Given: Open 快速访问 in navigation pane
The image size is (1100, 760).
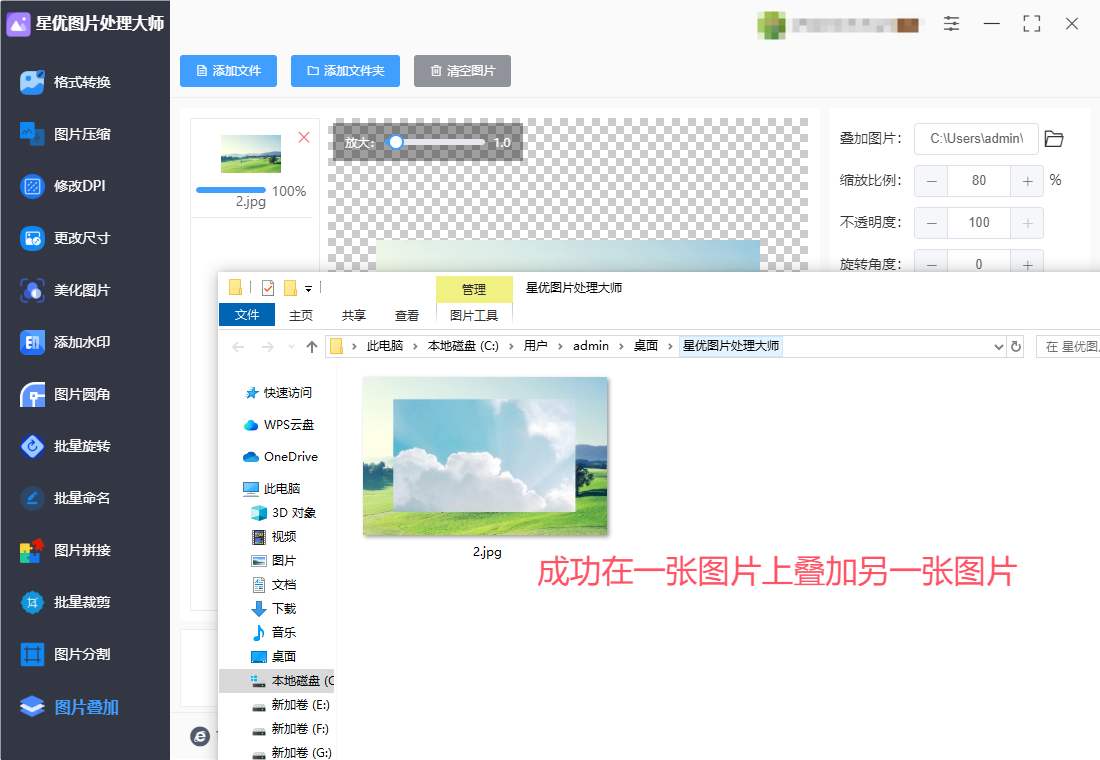Looking at the screenshot, I should click(279, 393).
